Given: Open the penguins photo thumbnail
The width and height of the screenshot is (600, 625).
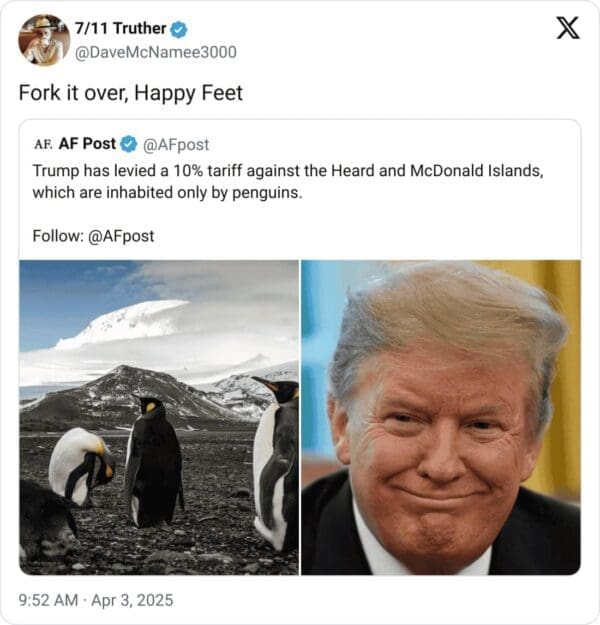Looking at the screenshot, I should click(159, 417).
